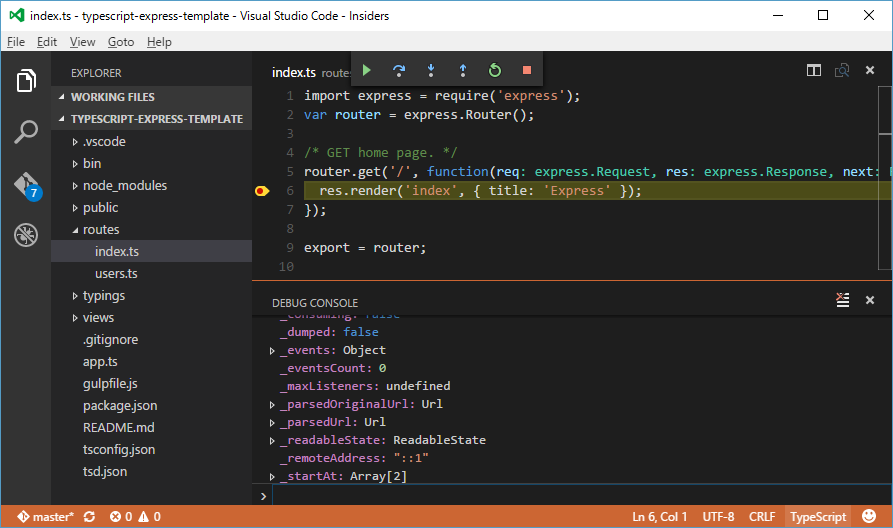Click the debug console input field
The width and height of the screenshot is (893, 528).
pos(582,496)
